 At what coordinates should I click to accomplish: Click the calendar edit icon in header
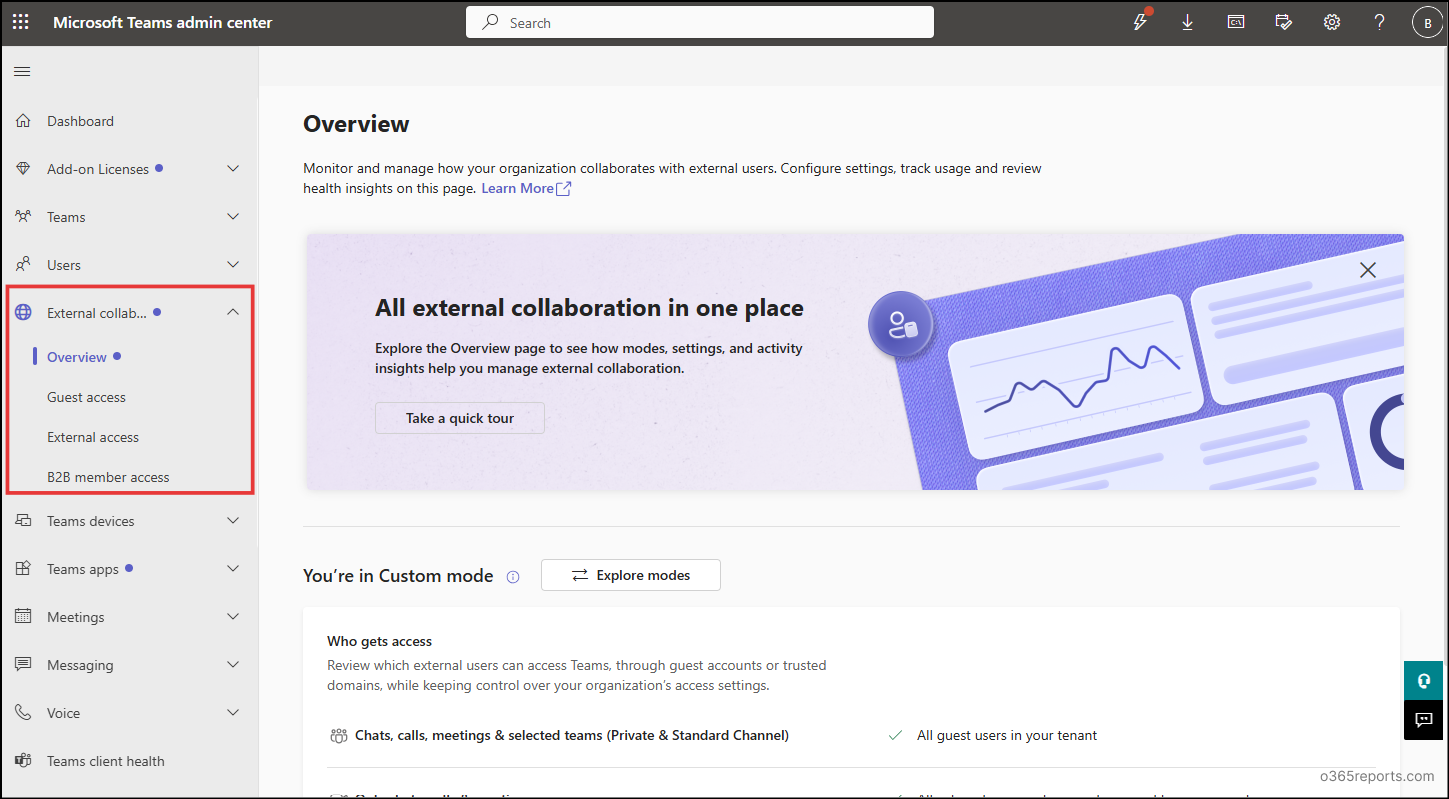[x=1284, y=22]
